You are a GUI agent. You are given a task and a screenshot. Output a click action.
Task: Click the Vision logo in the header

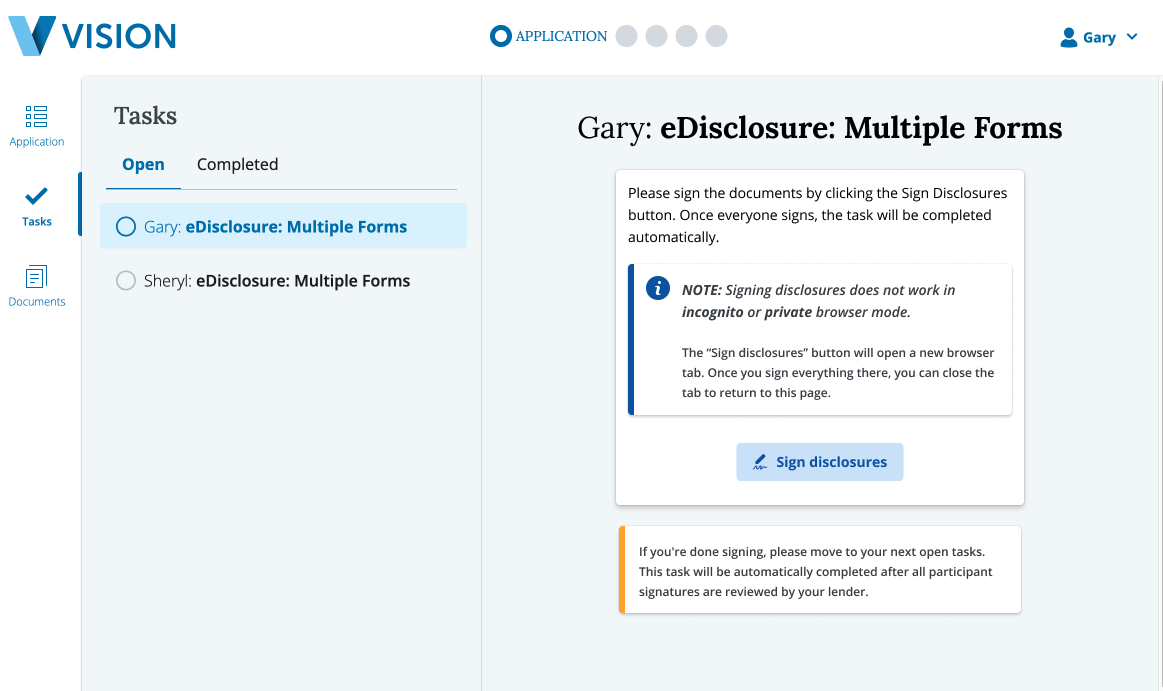(92, 36)
